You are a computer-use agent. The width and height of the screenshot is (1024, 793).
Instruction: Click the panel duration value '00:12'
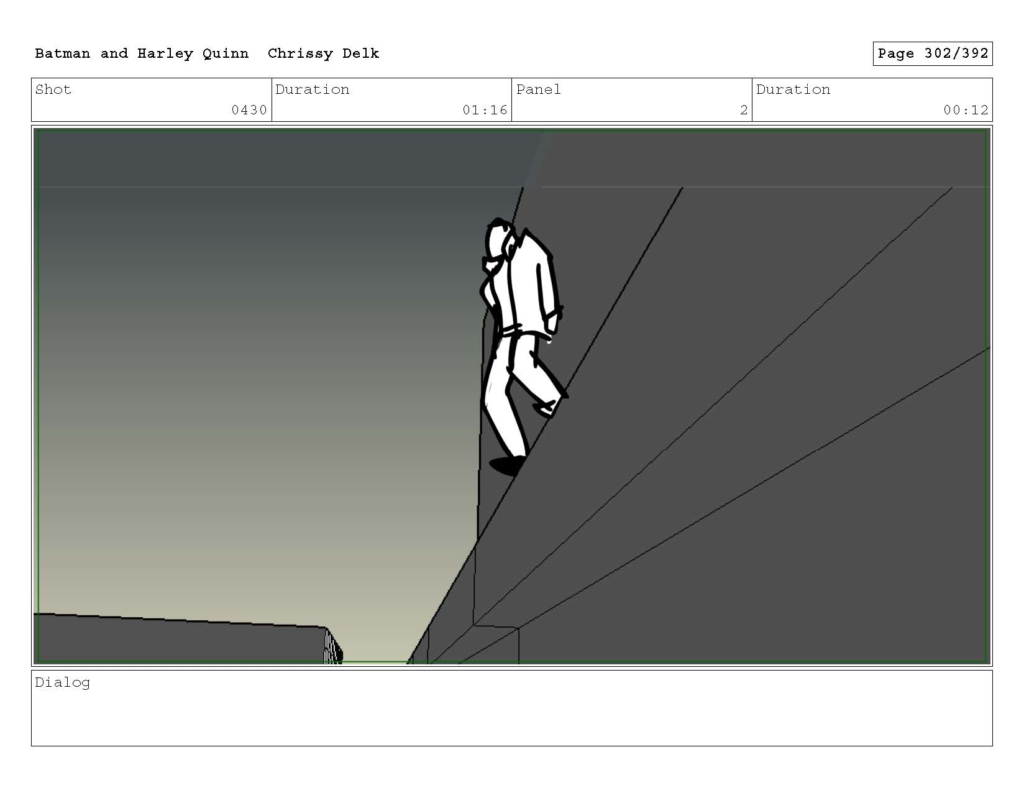[966, 110]
